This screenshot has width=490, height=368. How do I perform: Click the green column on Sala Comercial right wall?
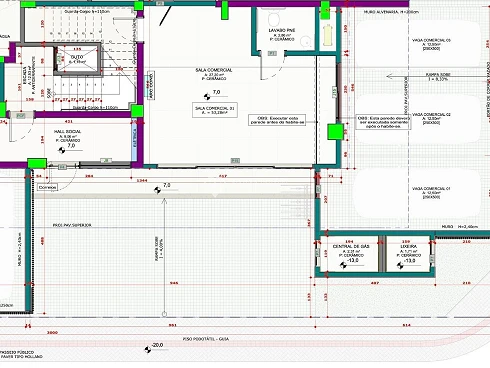[x=335, y=132]
